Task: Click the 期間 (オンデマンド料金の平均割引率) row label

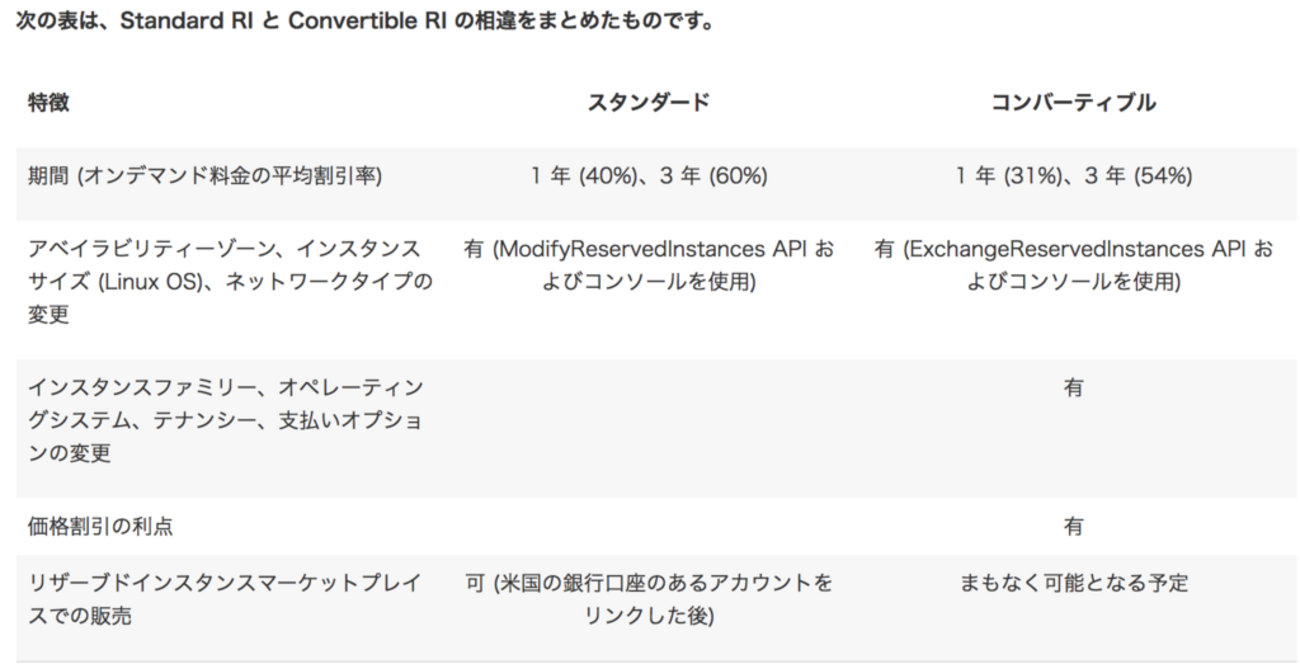Action: (205, 176)
